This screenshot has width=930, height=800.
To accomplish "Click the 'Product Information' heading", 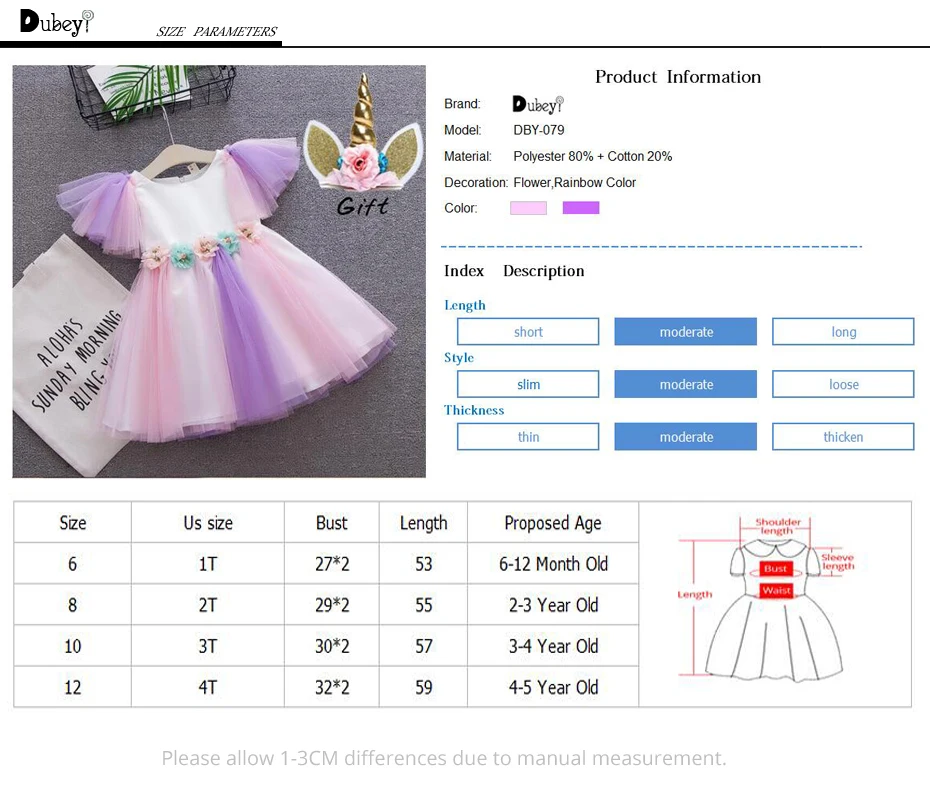I will tap(678, 77).
